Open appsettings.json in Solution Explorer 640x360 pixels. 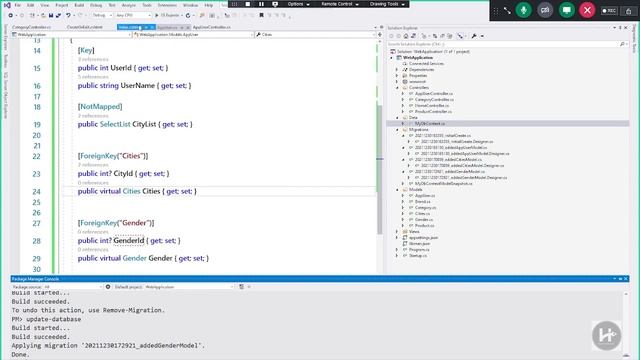pyautogui.click(x=423, y=238)
